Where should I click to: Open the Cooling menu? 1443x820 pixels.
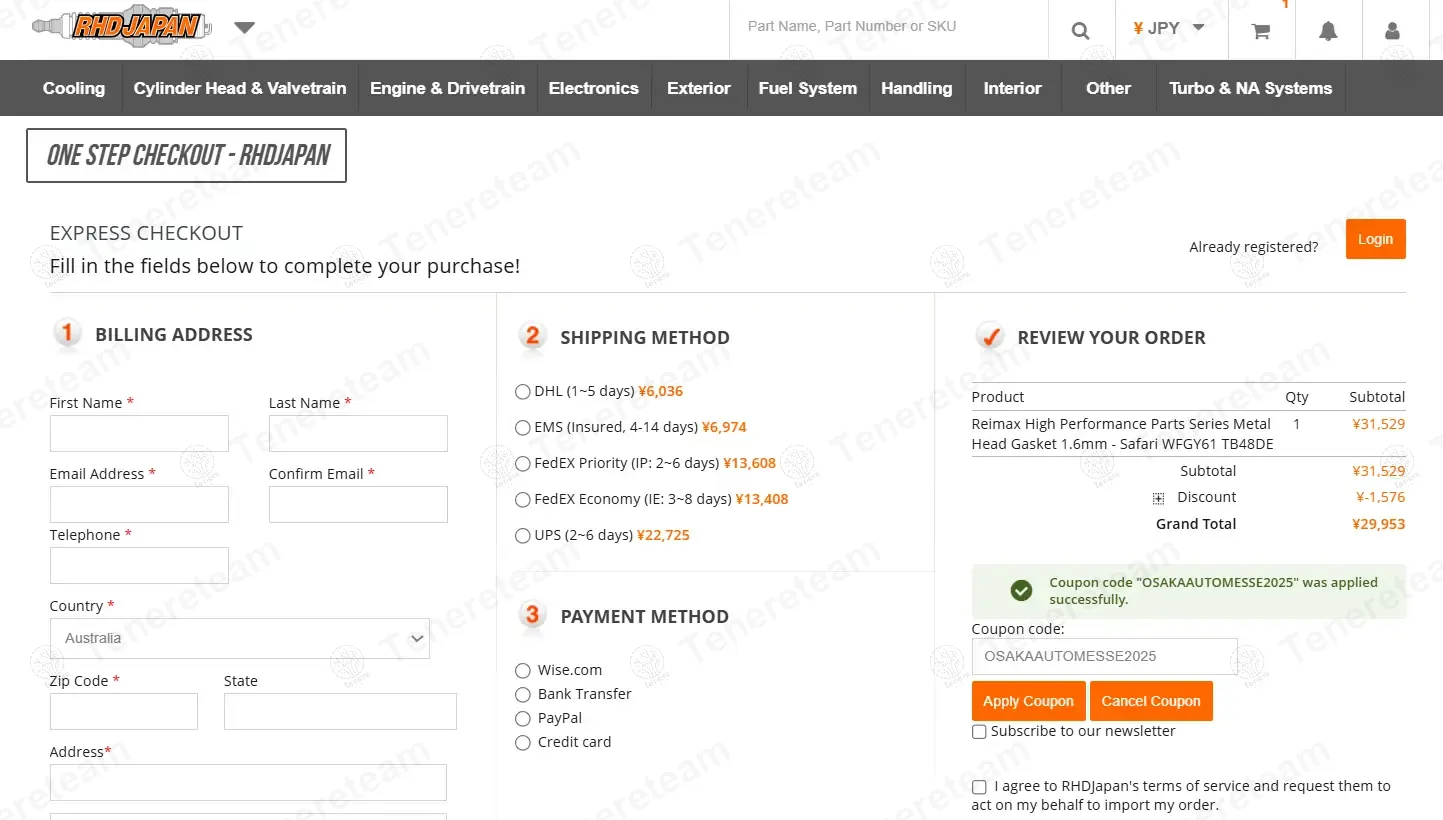coord(74,88)
